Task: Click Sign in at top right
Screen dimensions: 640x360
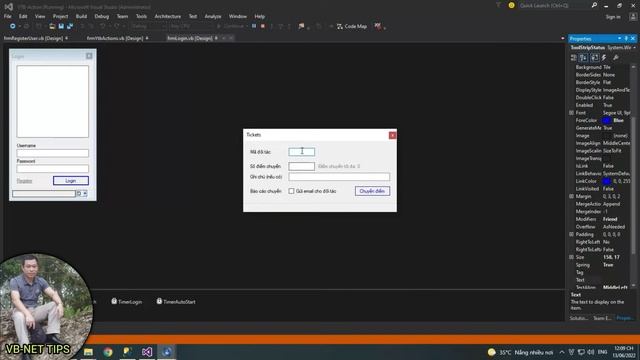Action: tap(613, 17)
